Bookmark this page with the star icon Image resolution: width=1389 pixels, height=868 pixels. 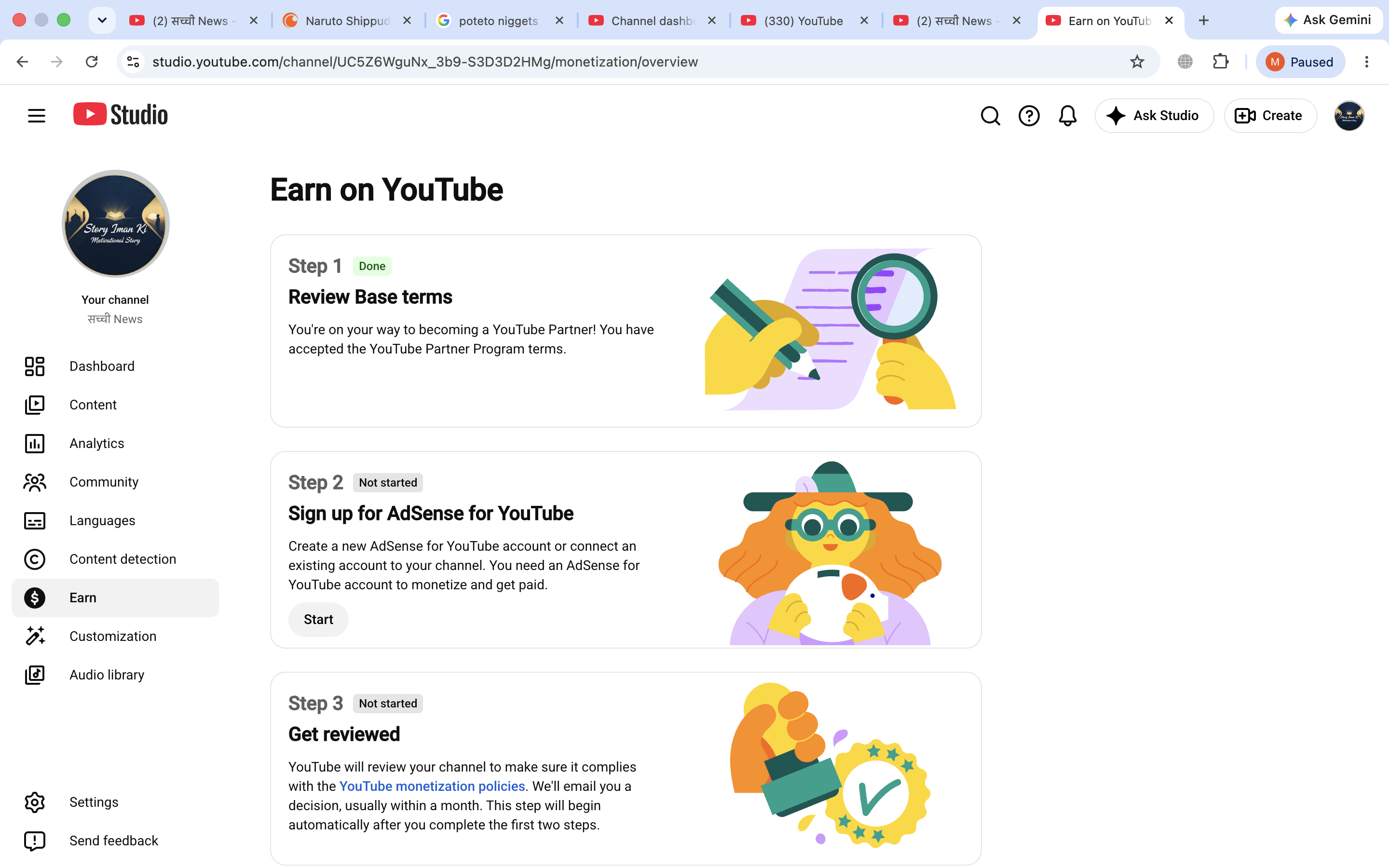[x=1137, y=62]
